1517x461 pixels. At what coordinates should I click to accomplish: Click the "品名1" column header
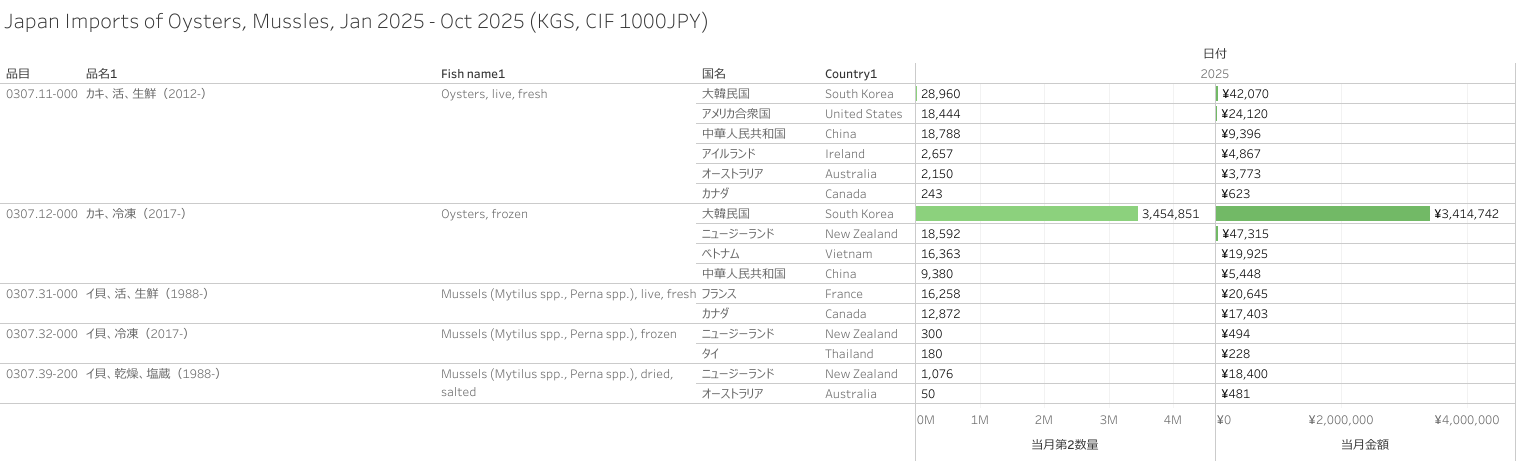pyautogui.click(x=102, y=74)
